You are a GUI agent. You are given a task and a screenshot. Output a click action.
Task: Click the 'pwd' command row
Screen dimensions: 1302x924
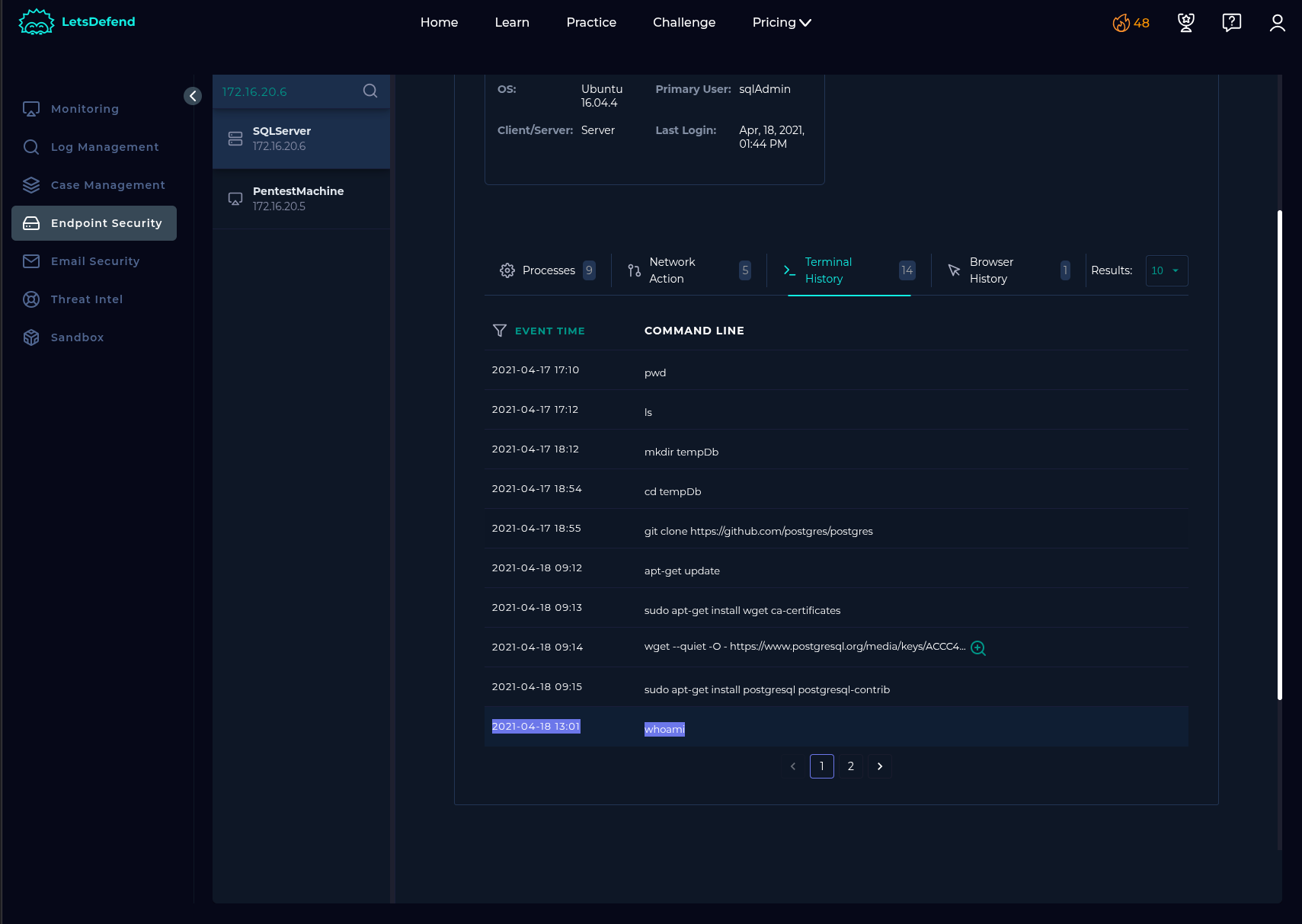point(837,370)
